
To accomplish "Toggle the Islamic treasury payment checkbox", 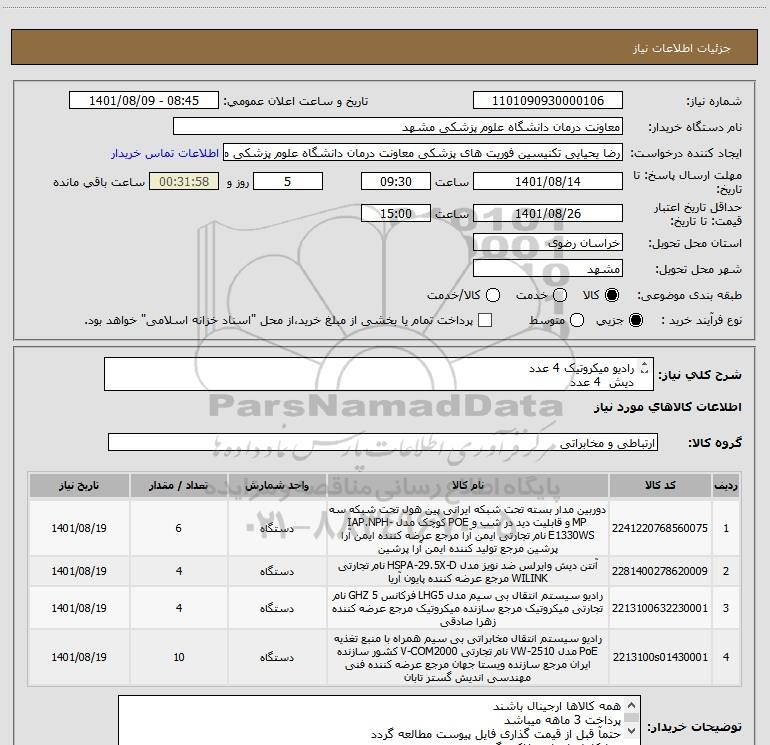I will tap(485, 320).
